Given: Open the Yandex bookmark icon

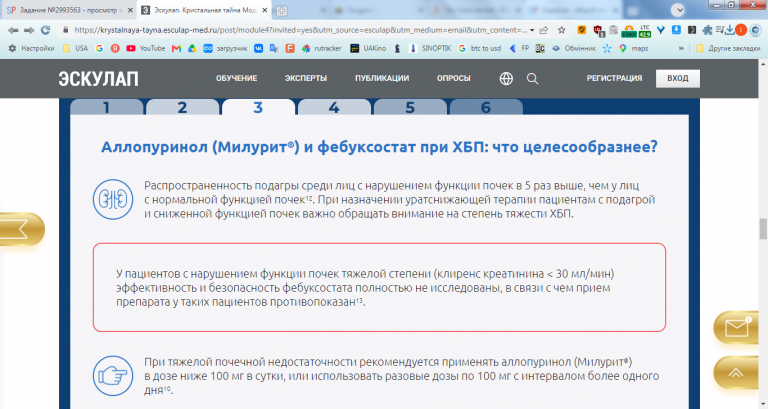Looking at the screenshot, I should [115, 48].
